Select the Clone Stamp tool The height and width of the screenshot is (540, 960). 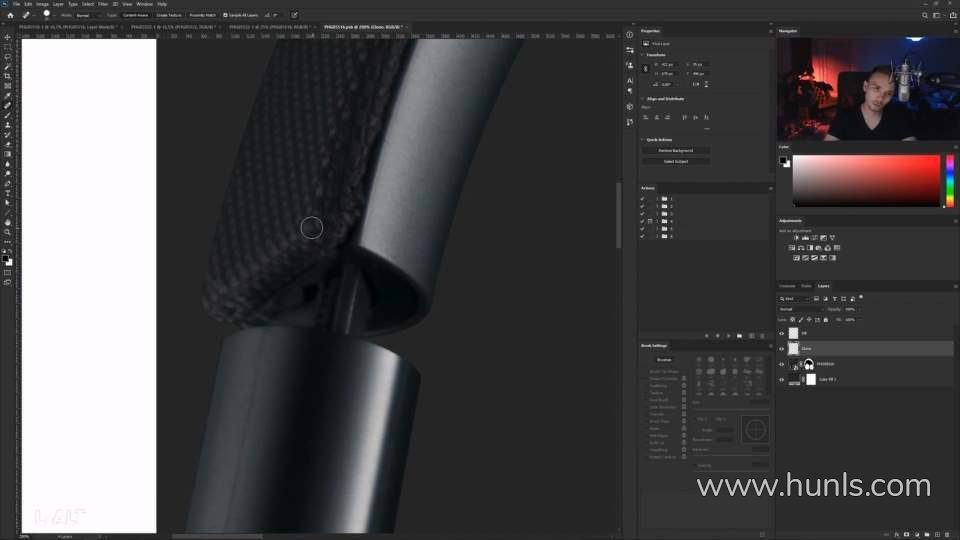[7, 126]
